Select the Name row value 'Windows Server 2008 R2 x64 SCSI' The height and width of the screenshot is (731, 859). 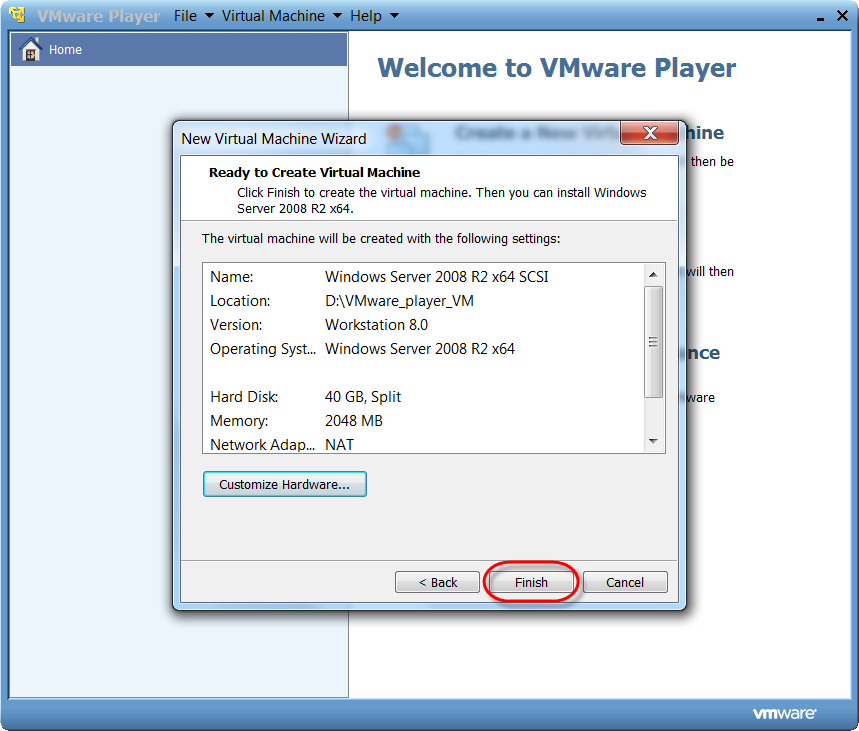(437, 277)
